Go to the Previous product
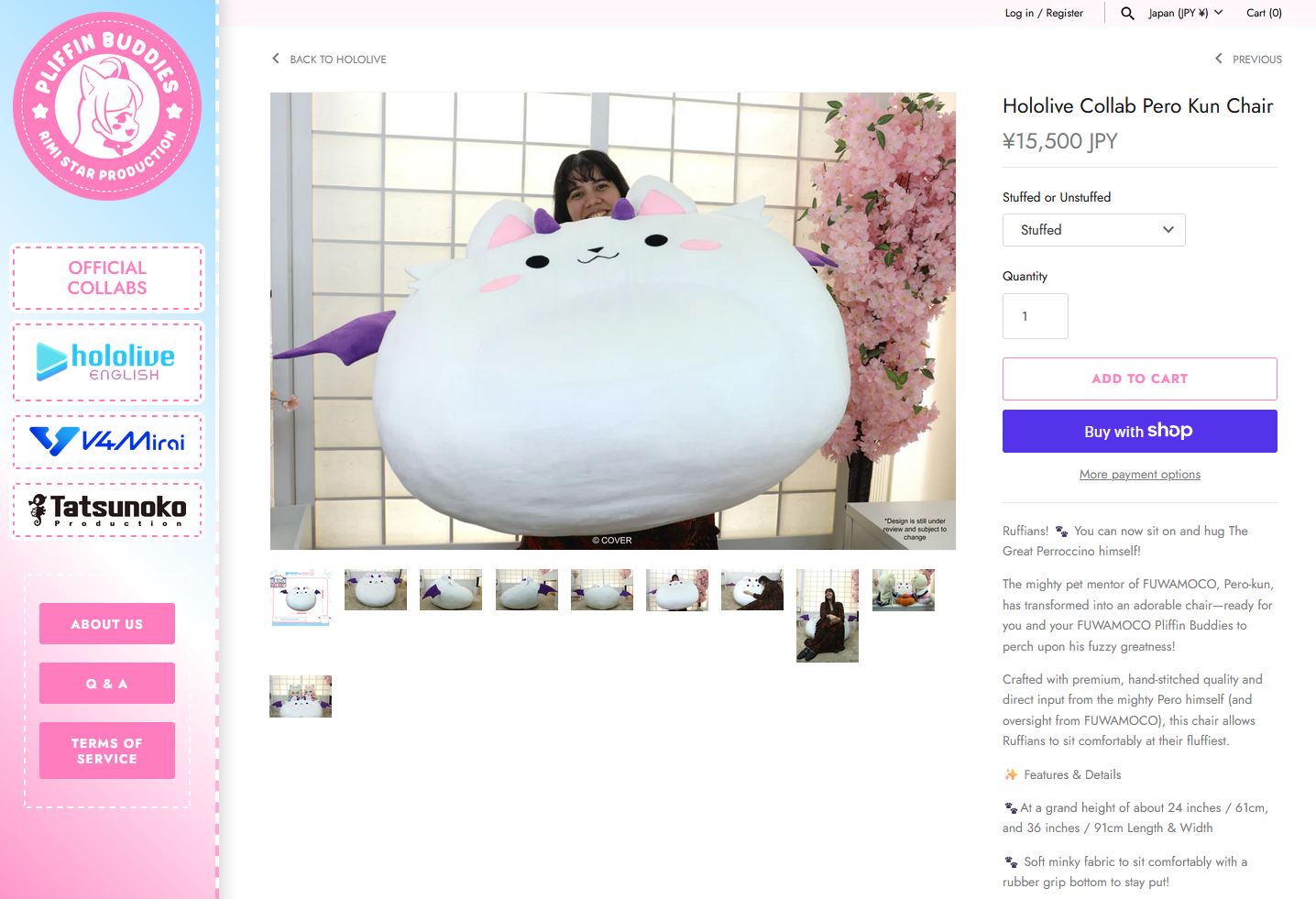 tap(1248, 60)
